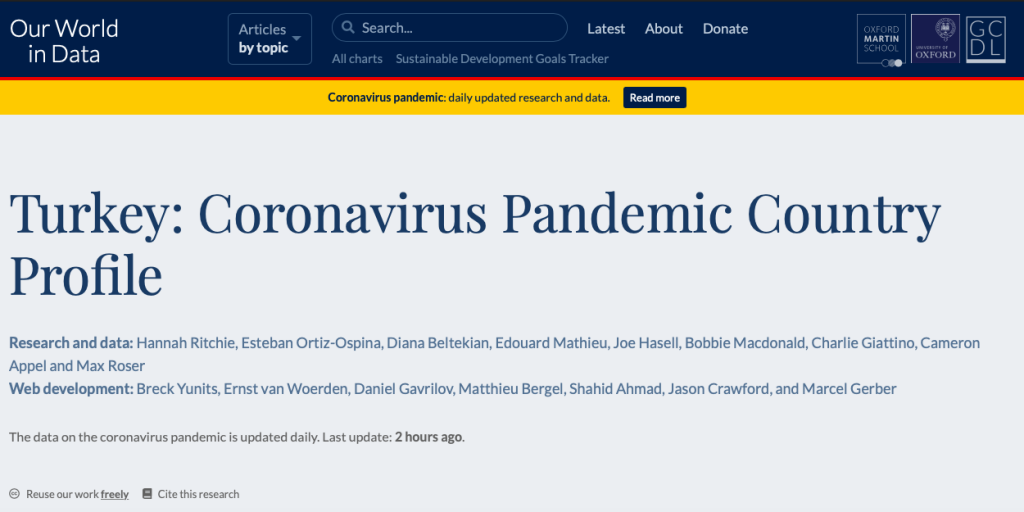The image size is (1024, 512).
Task: Click the freely license link
Action: 115,494
